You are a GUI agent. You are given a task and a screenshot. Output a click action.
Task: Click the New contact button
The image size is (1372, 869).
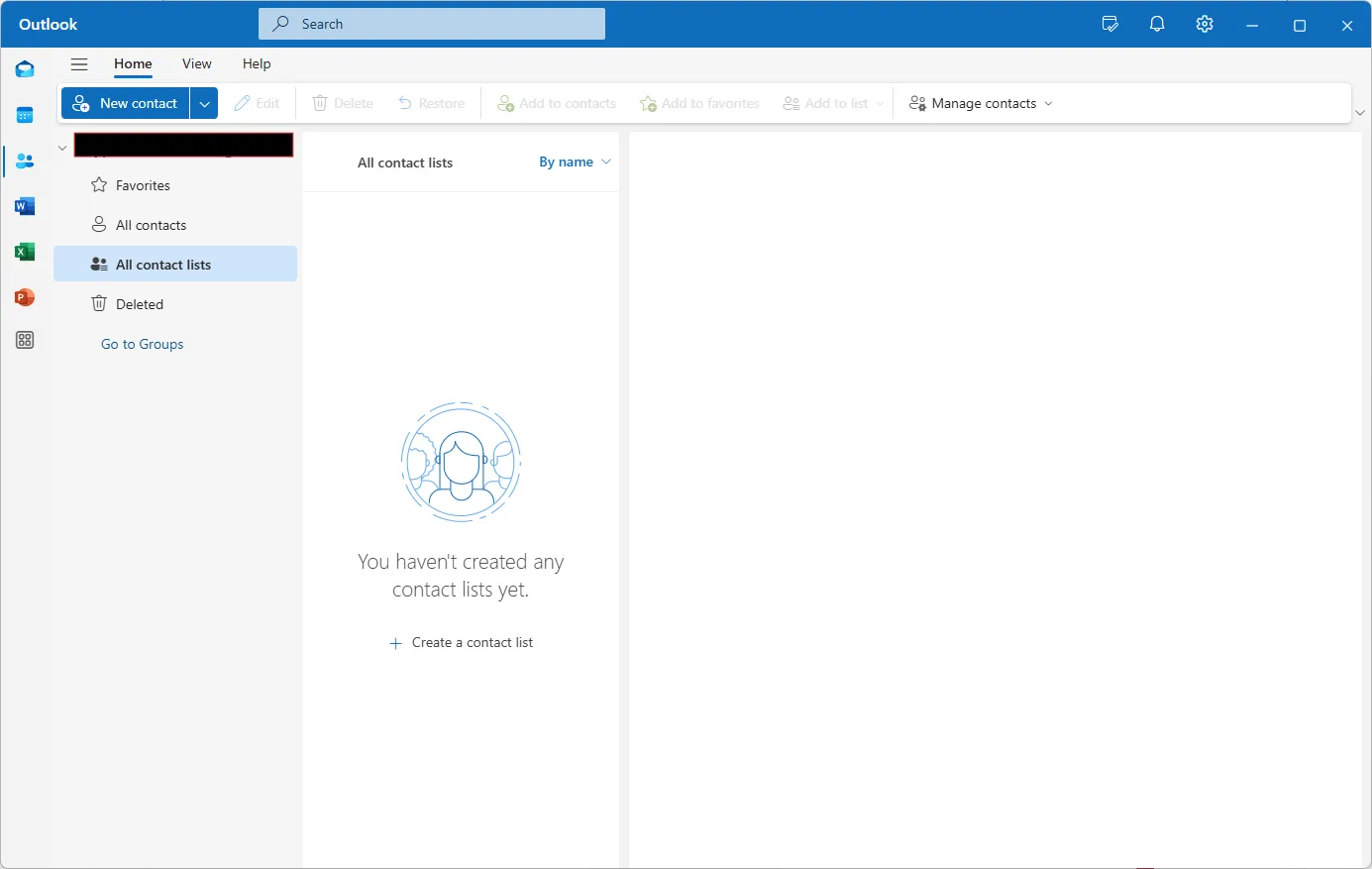pyautogui.click(x=126, y=103)
